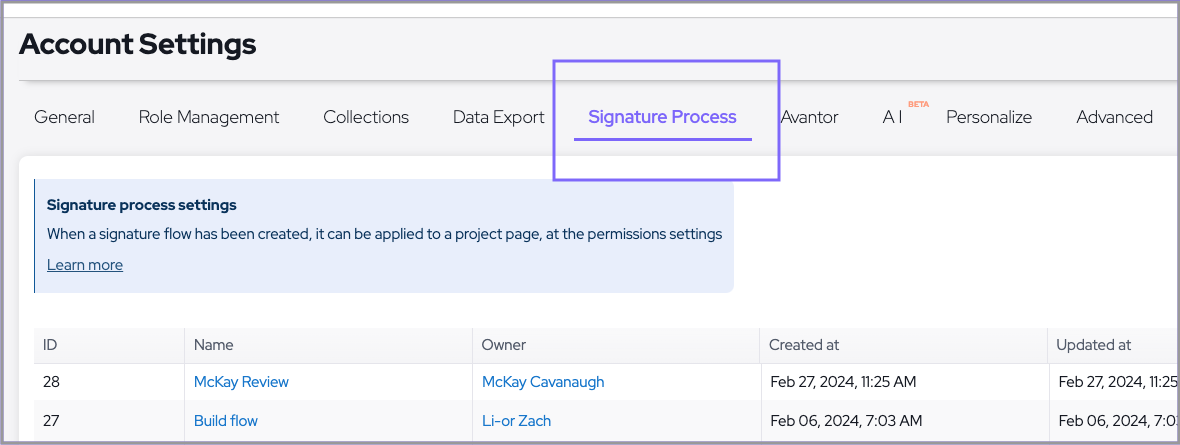
Task: Click the Name column header
Action: click(x=213, y=345)
